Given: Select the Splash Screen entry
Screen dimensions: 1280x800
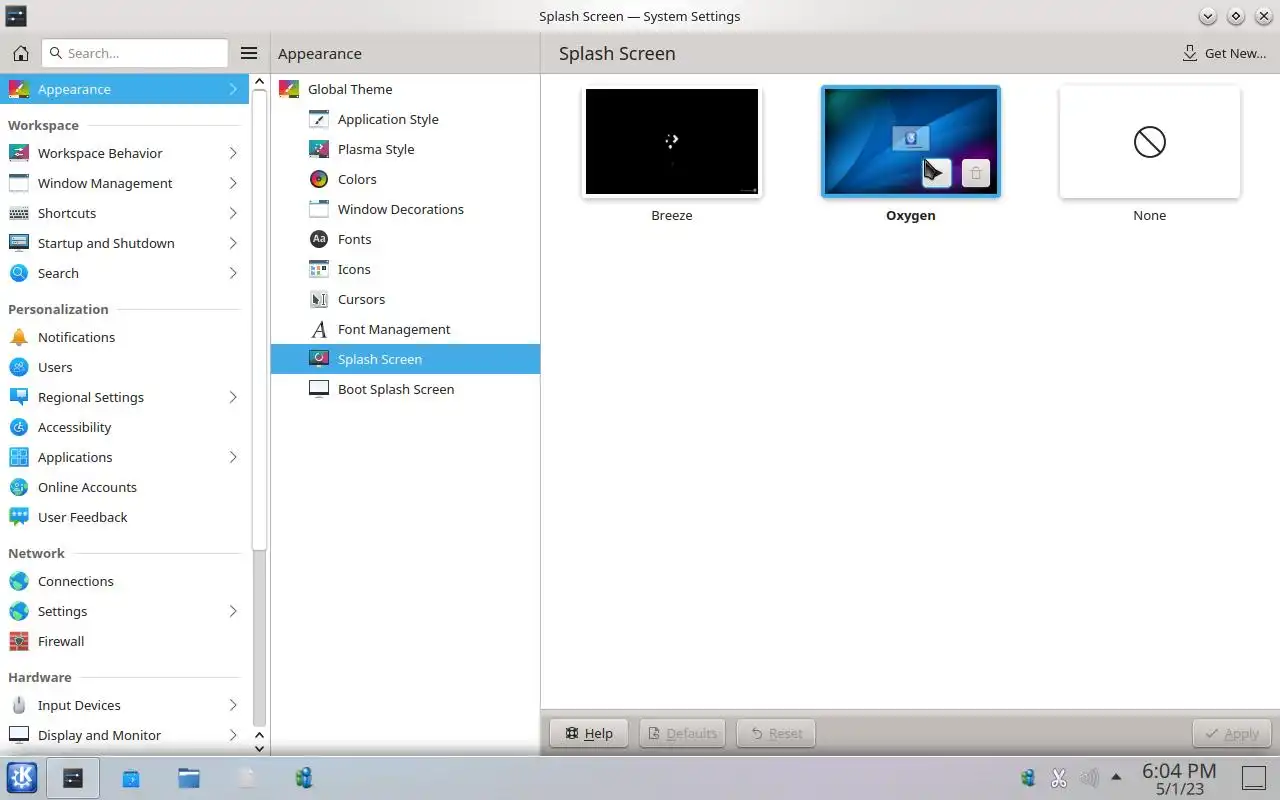Looking at the screenshot, I should 405,359.
